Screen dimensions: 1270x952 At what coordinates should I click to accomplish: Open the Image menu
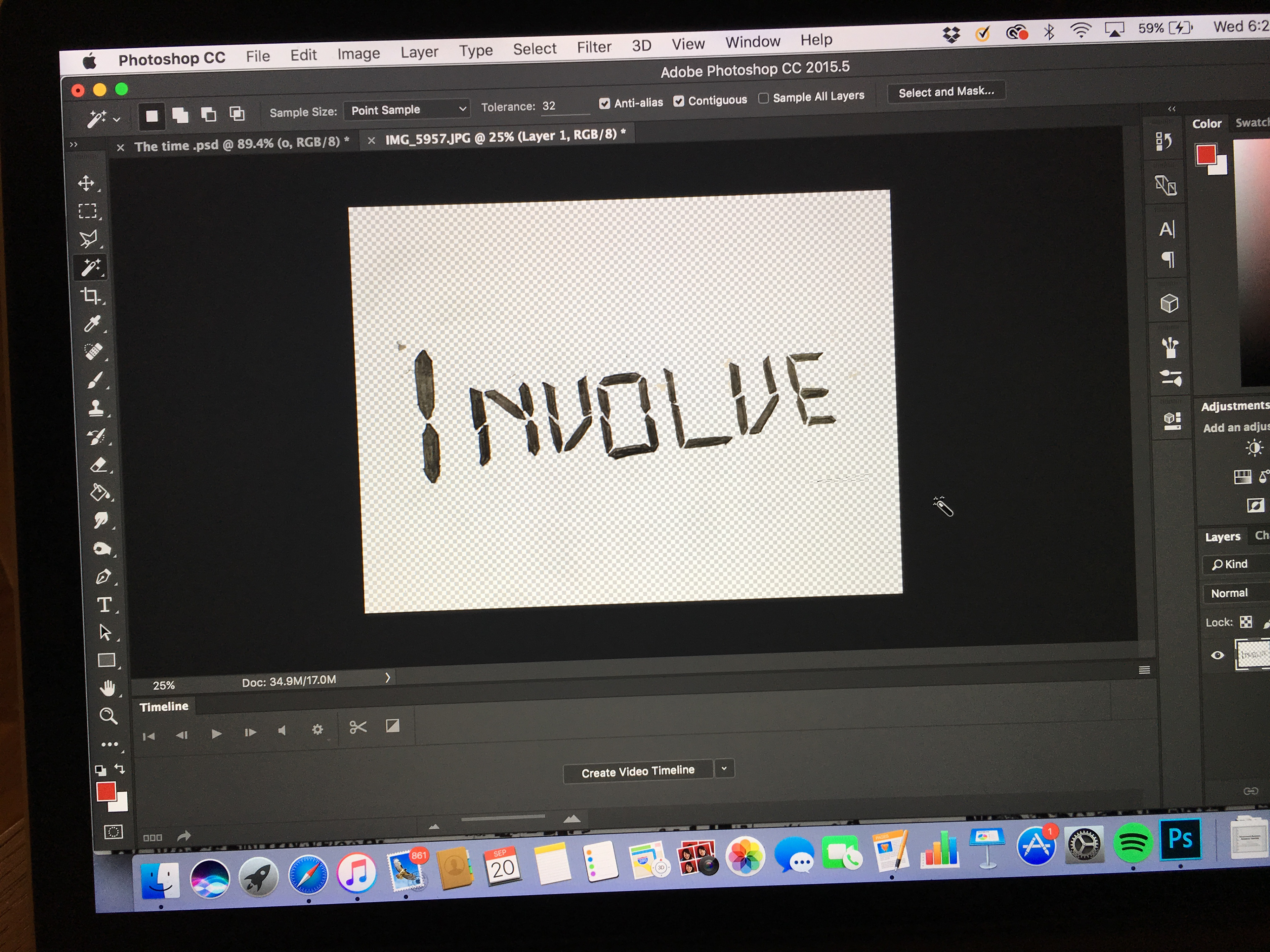coord(358,54)
